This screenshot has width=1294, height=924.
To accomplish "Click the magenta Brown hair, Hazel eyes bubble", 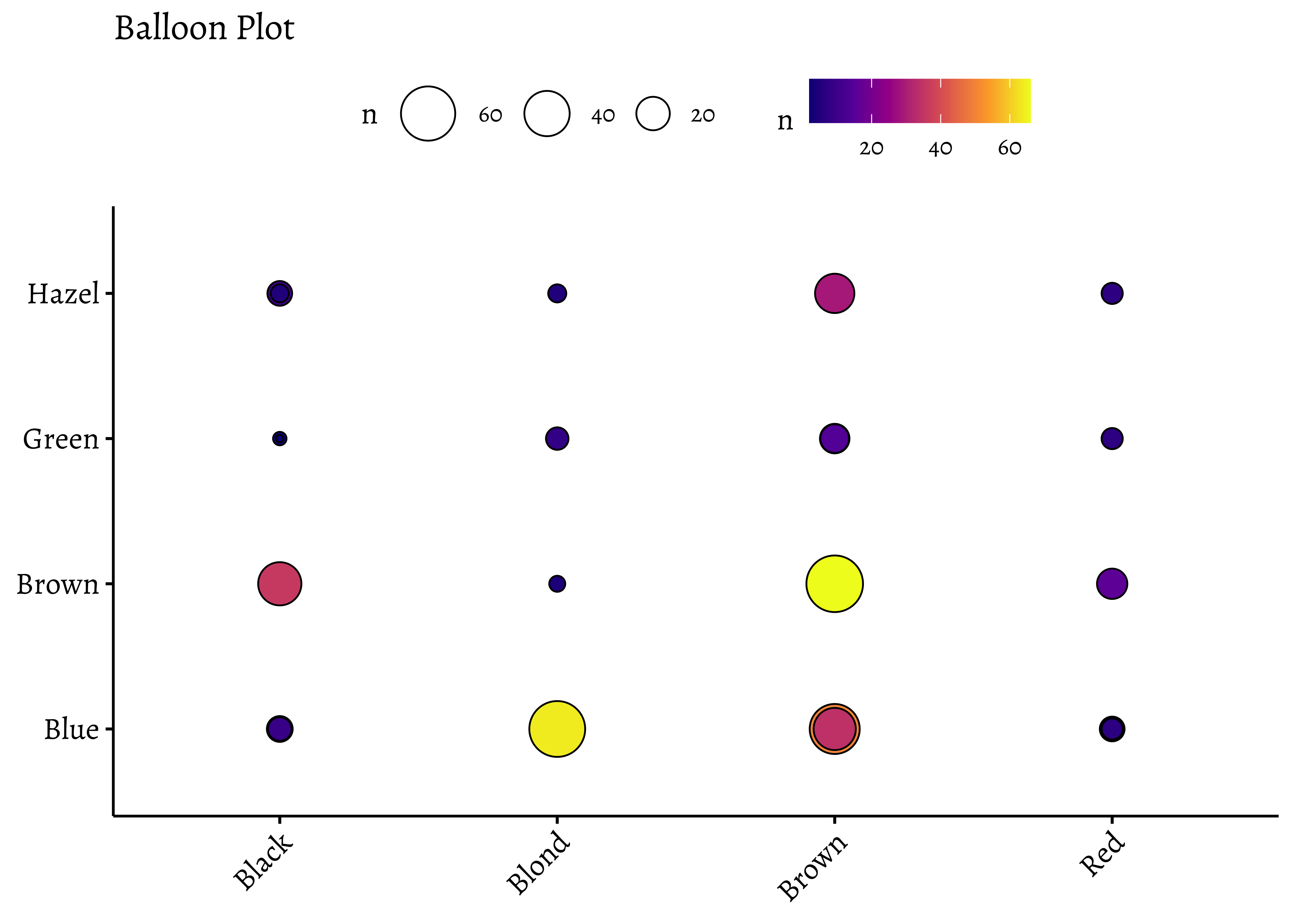I will (834, 294).
